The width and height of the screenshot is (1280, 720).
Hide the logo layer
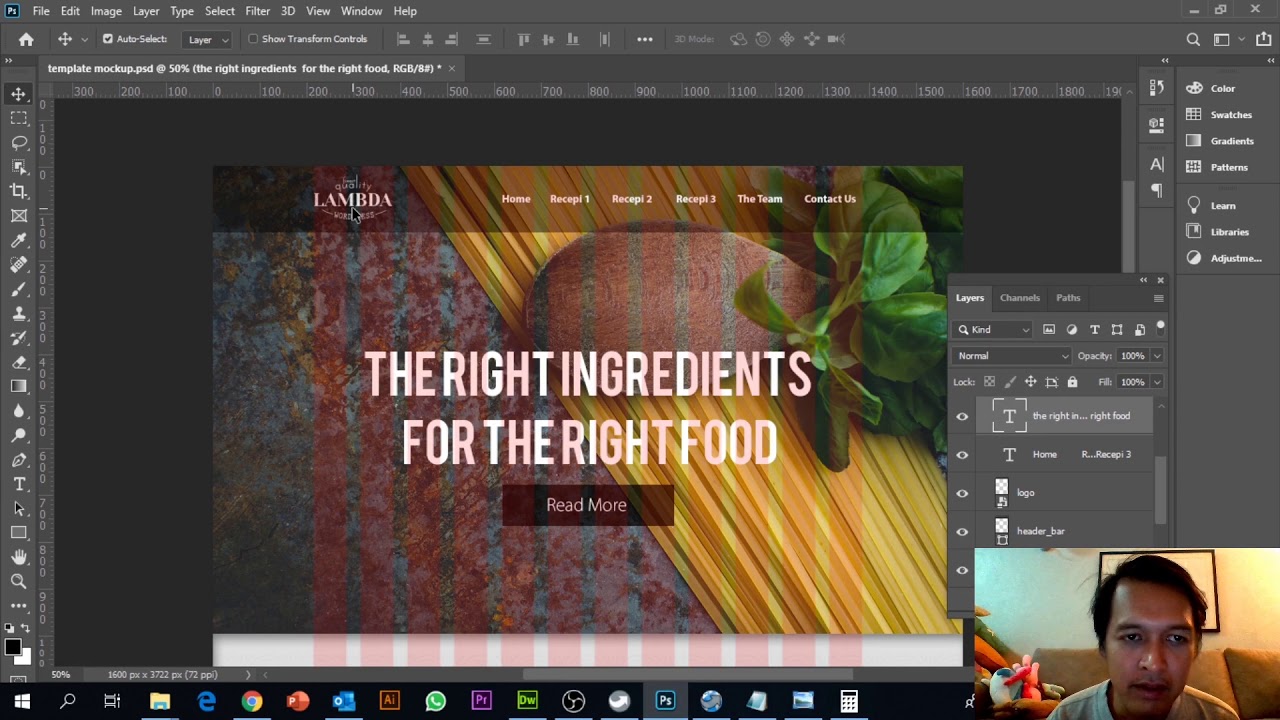962,493
